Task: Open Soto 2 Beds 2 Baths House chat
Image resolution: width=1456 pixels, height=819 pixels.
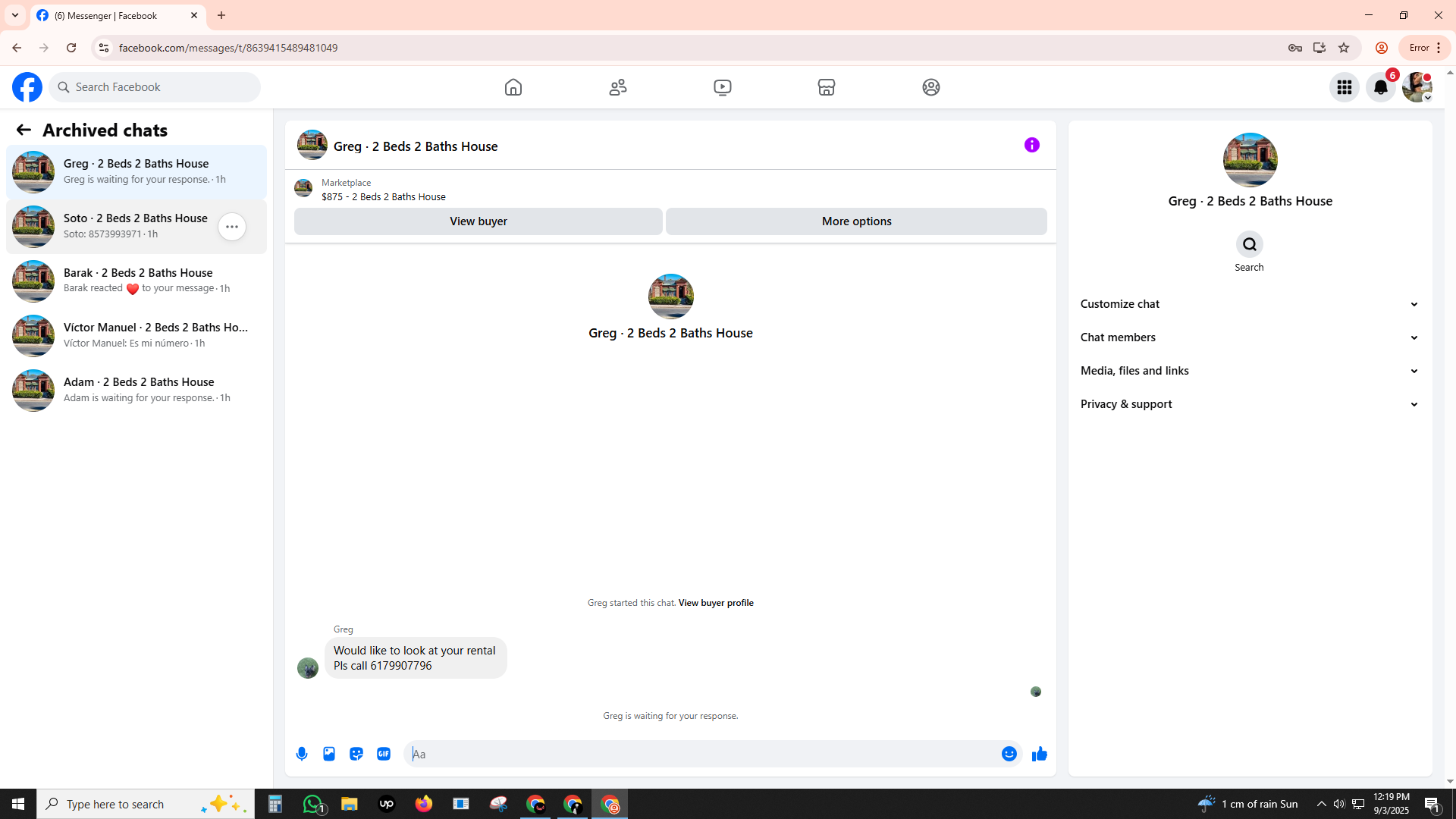Action: pyautogui.click(x=136, y=227)
